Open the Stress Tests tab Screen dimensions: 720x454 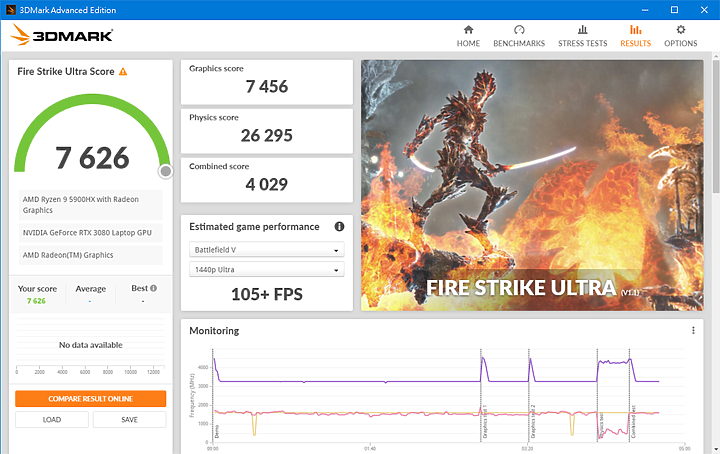pos(582,36)
